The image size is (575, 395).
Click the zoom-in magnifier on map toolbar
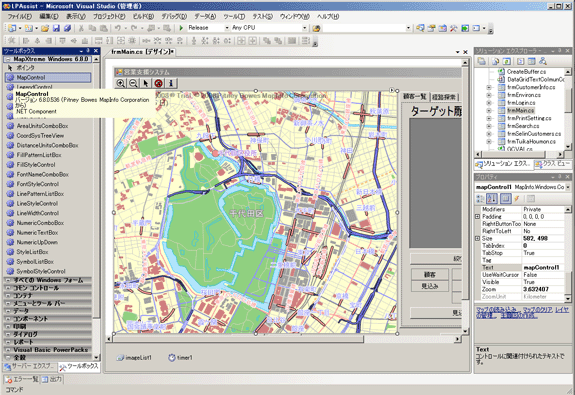[121, 83]
